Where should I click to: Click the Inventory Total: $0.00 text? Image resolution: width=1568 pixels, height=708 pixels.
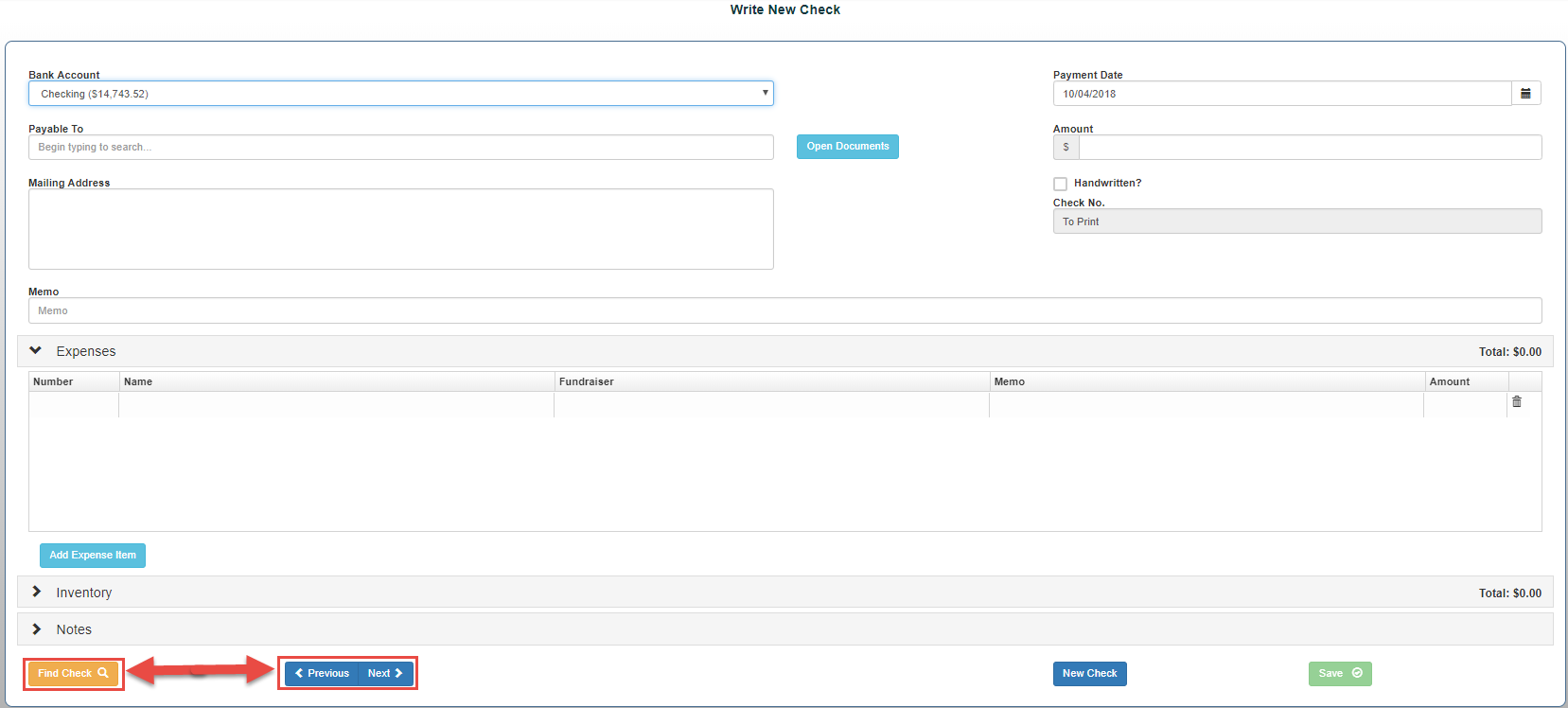tap(1510, 593)
